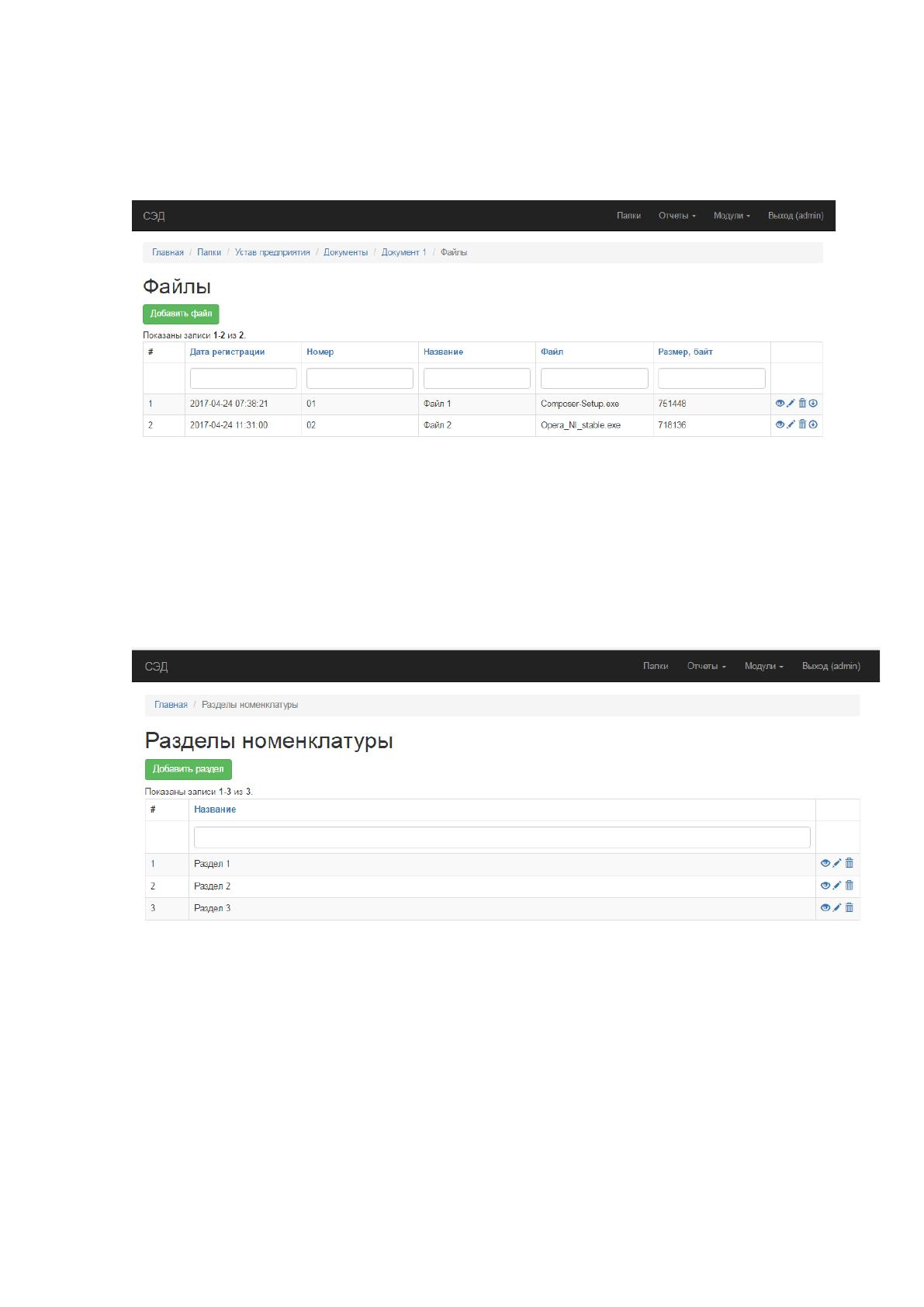Open the Папки menu item in the top navbar

pos(628,216)
